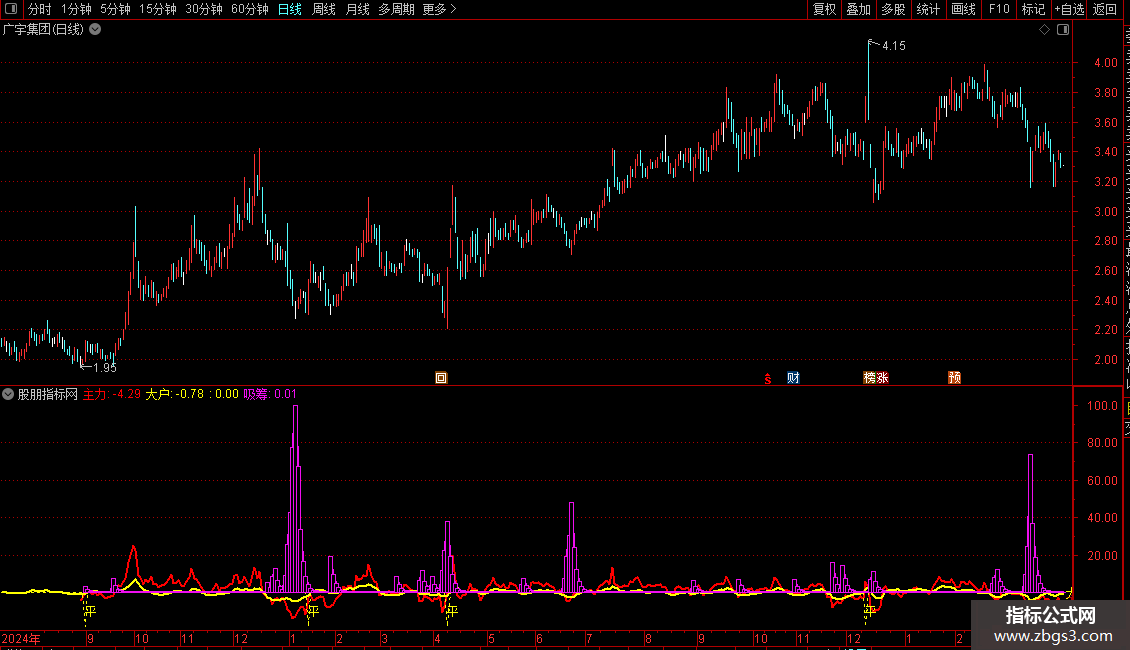Screen dimensions: 1130x650
Task: Click the 复权 adjustment button
Action: 824,9
